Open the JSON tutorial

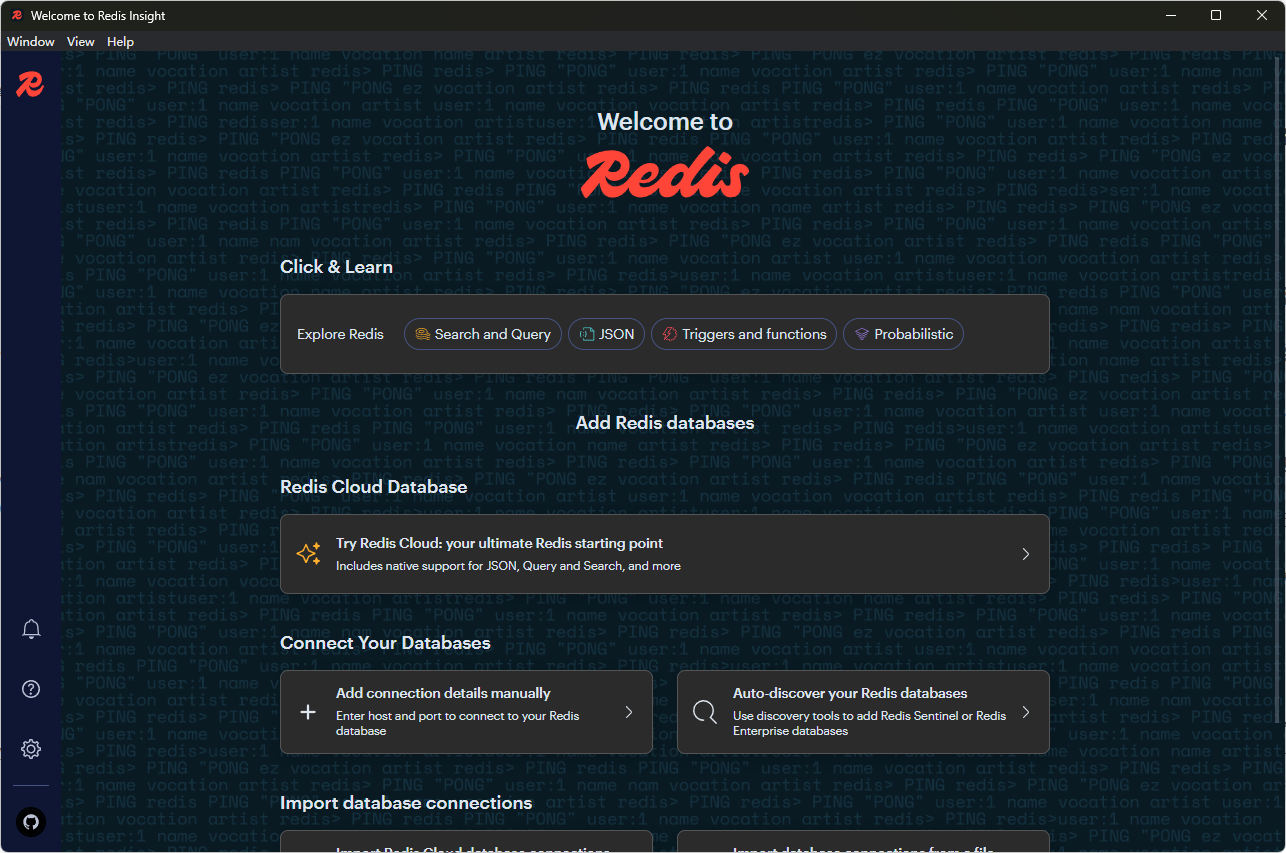coord(607,334)
